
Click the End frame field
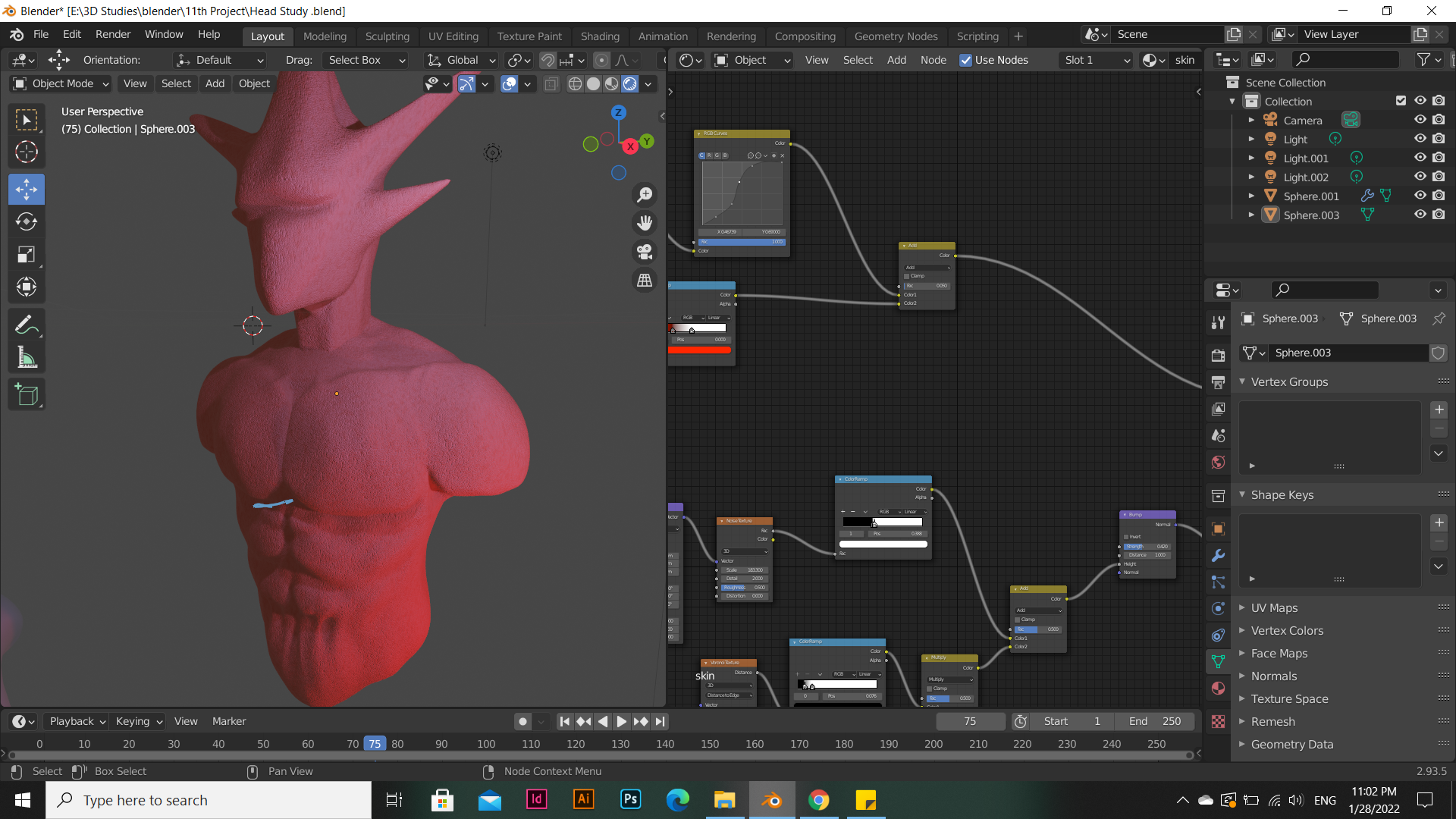click(1154, 721)
